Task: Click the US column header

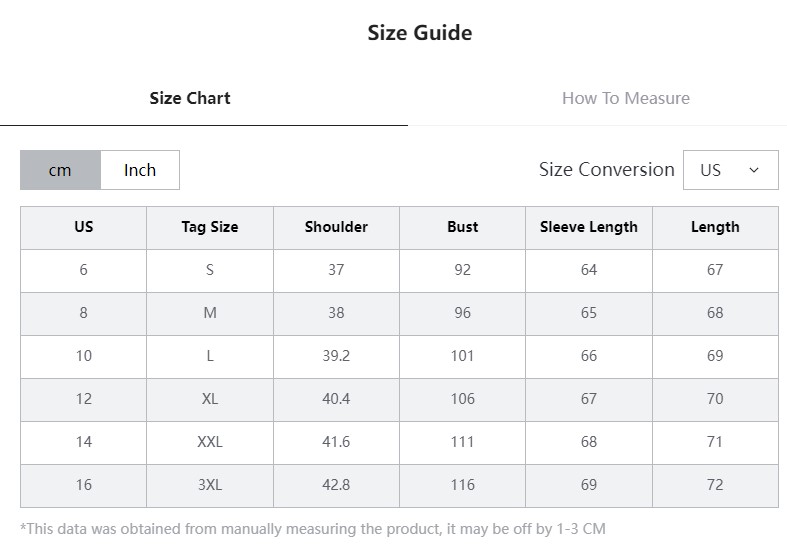Action: pyautogui.click(x=83, y=227)
